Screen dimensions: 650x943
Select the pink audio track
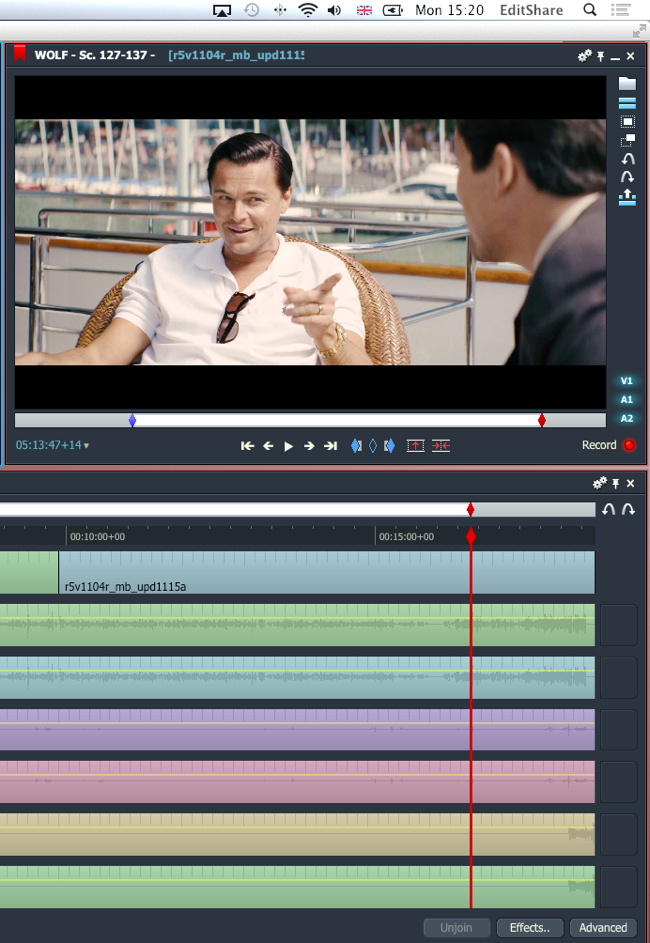click(x=297, y=782)
